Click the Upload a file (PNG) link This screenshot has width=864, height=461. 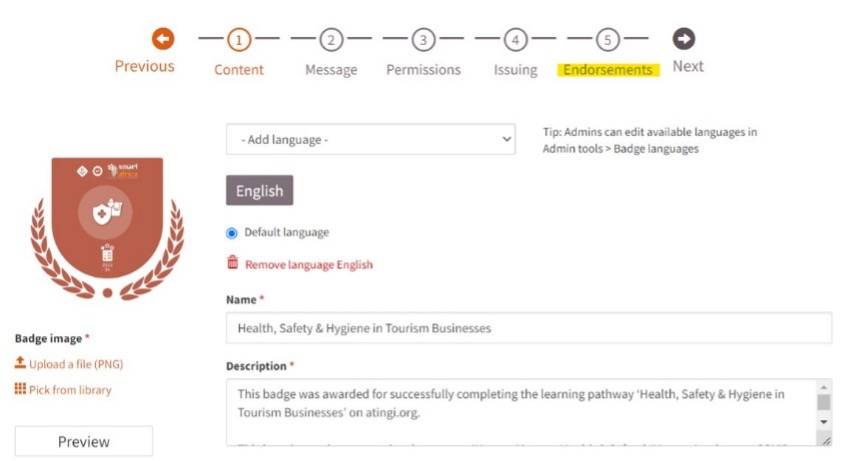pyautogui.click(x=76, y=364)
